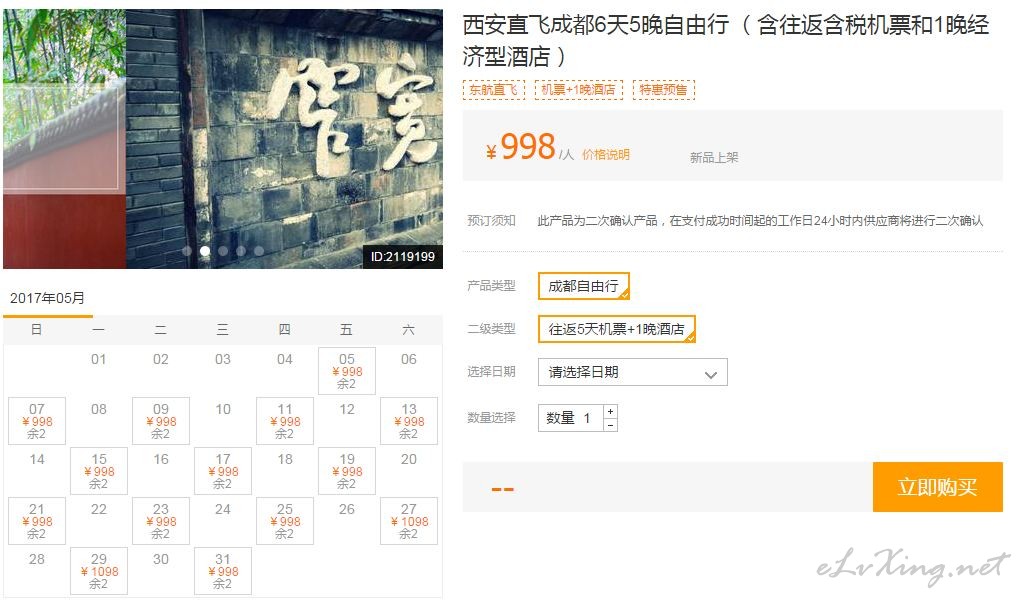Click the 特惠预售 tag label

(664, 90)
